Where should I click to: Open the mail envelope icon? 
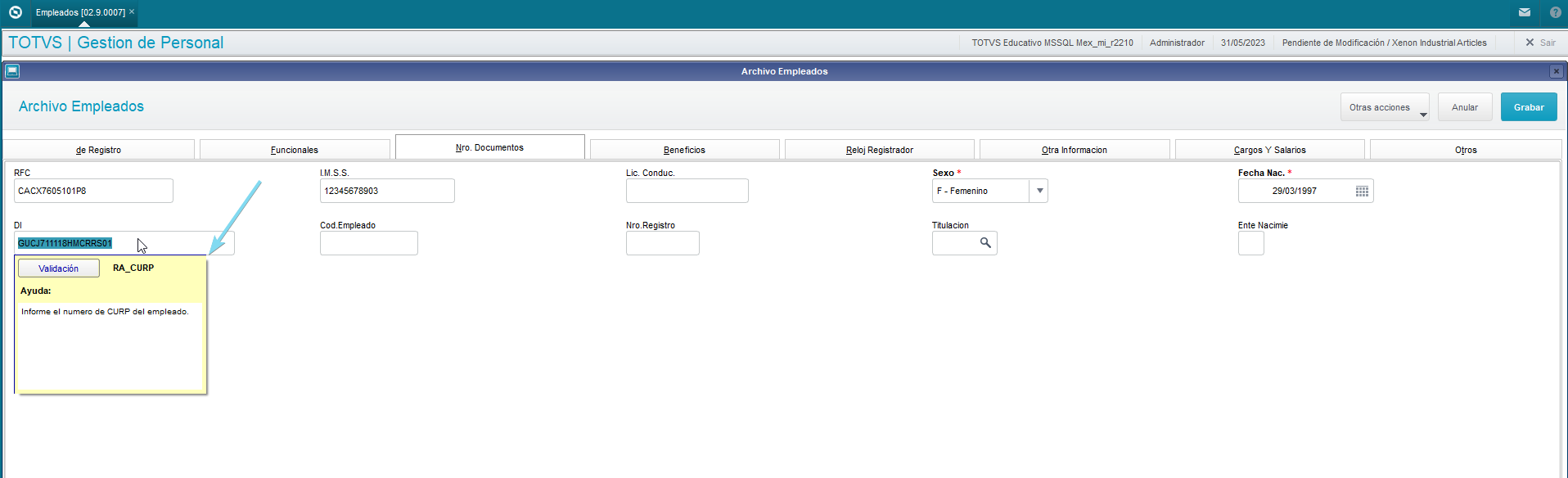[x=1525, y=12]
